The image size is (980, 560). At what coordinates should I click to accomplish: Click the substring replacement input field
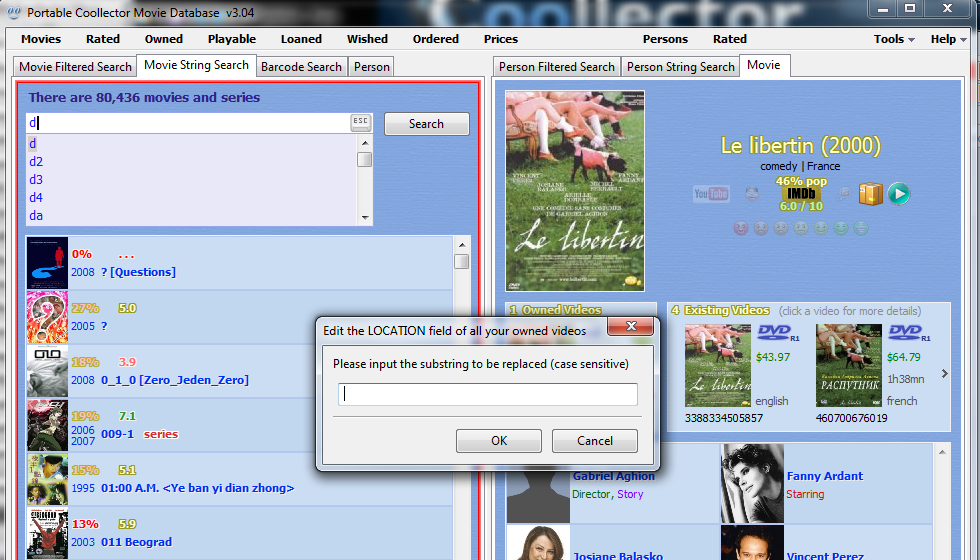(x=488, y=394)
